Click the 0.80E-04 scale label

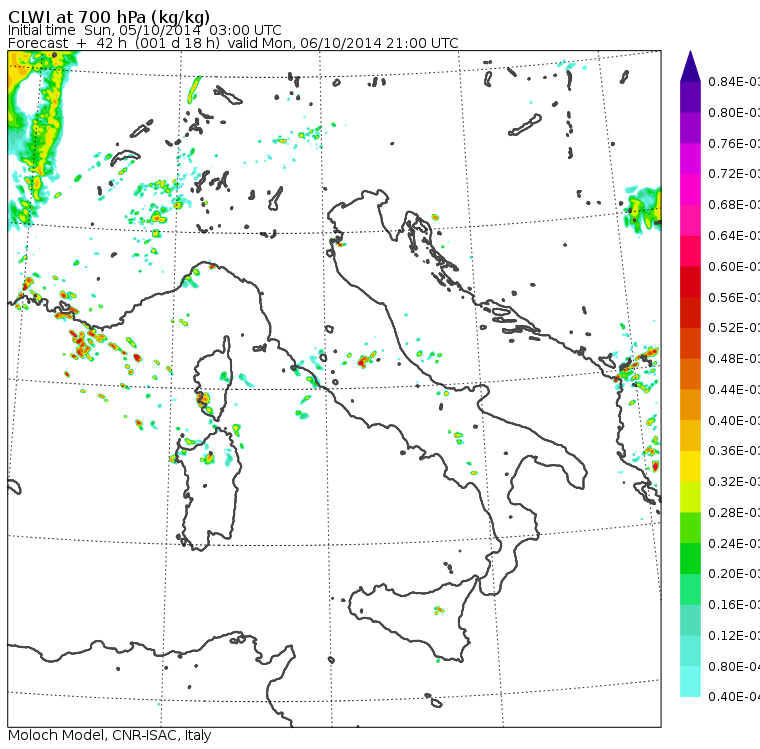click(734, 667)
